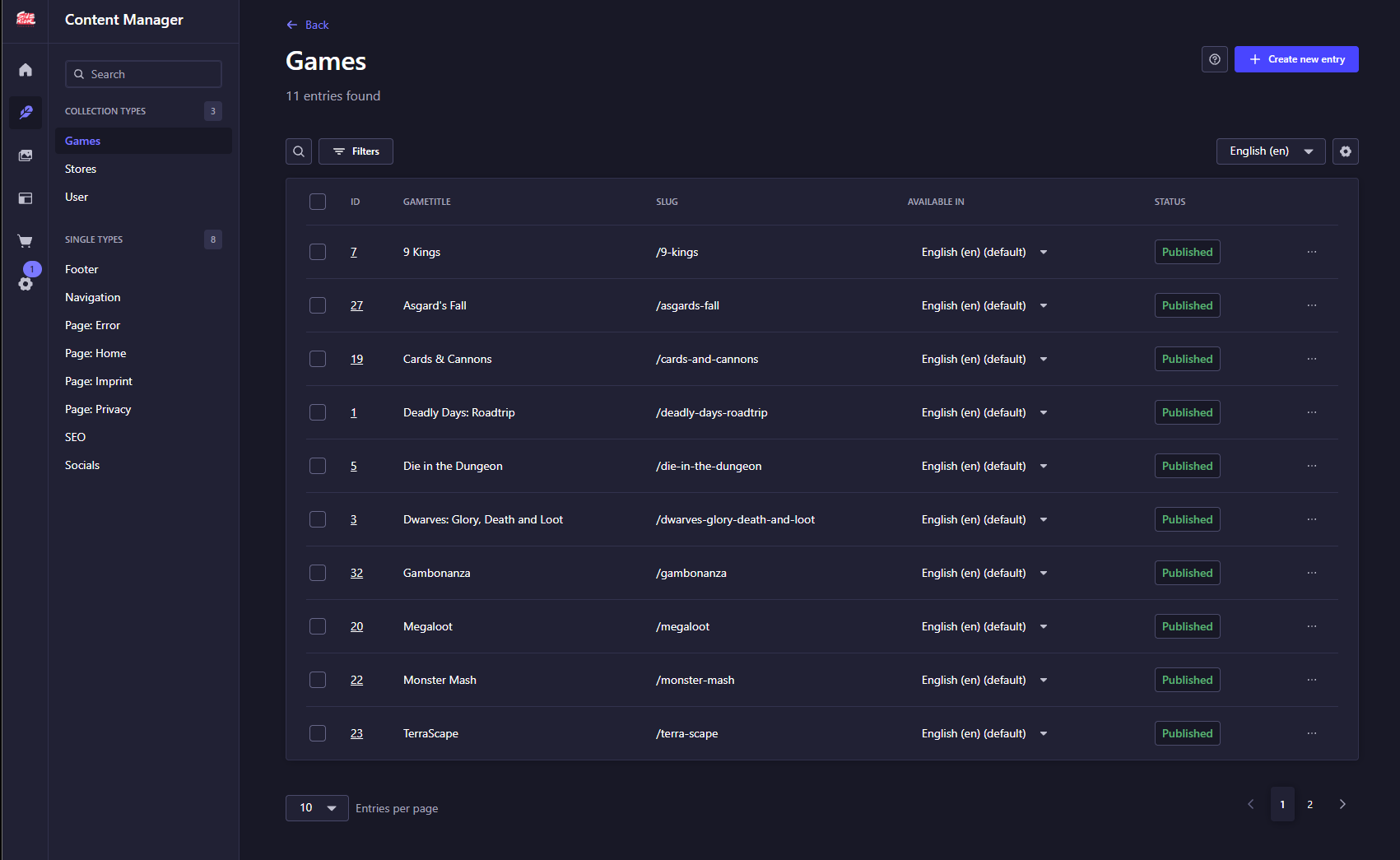1400x860 pixels.
Task: Check the Deadly Days: Roadtrip row checkbox
Action: (x=318, y=412)
